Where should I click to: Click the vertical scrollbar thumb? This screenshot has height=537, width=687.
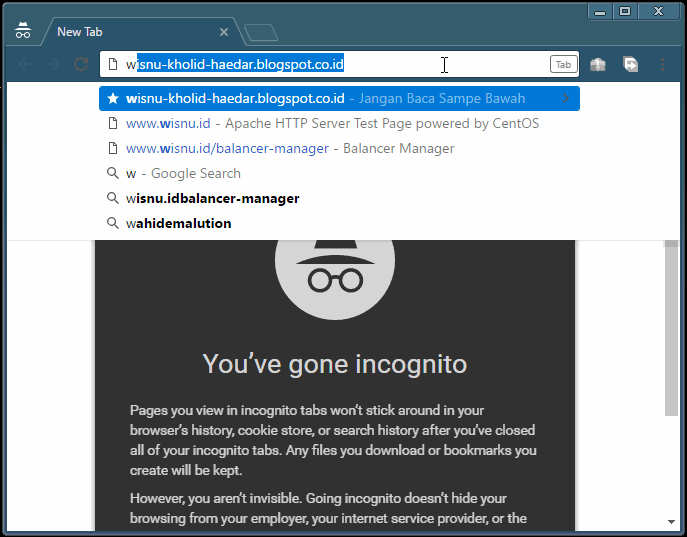[671, 328]
